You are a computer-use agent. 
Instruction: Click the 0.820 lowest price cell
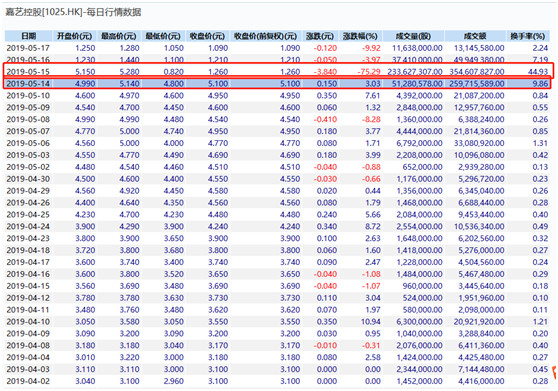point(174,72)
